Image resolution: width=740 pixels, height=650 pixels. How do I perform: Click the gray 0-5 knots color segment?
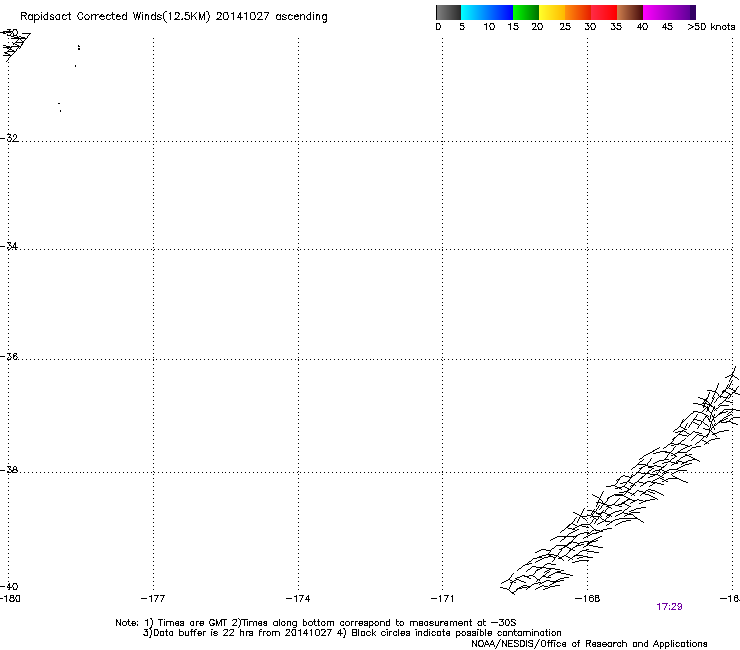448,12
